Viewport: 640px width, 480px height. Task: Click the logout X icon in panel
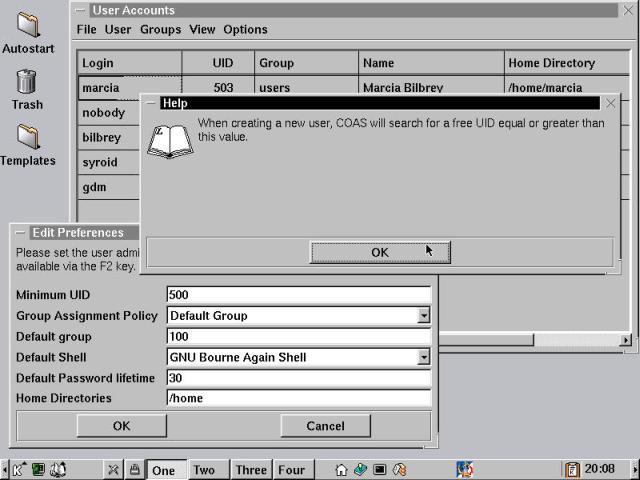[x=113, y=469]
